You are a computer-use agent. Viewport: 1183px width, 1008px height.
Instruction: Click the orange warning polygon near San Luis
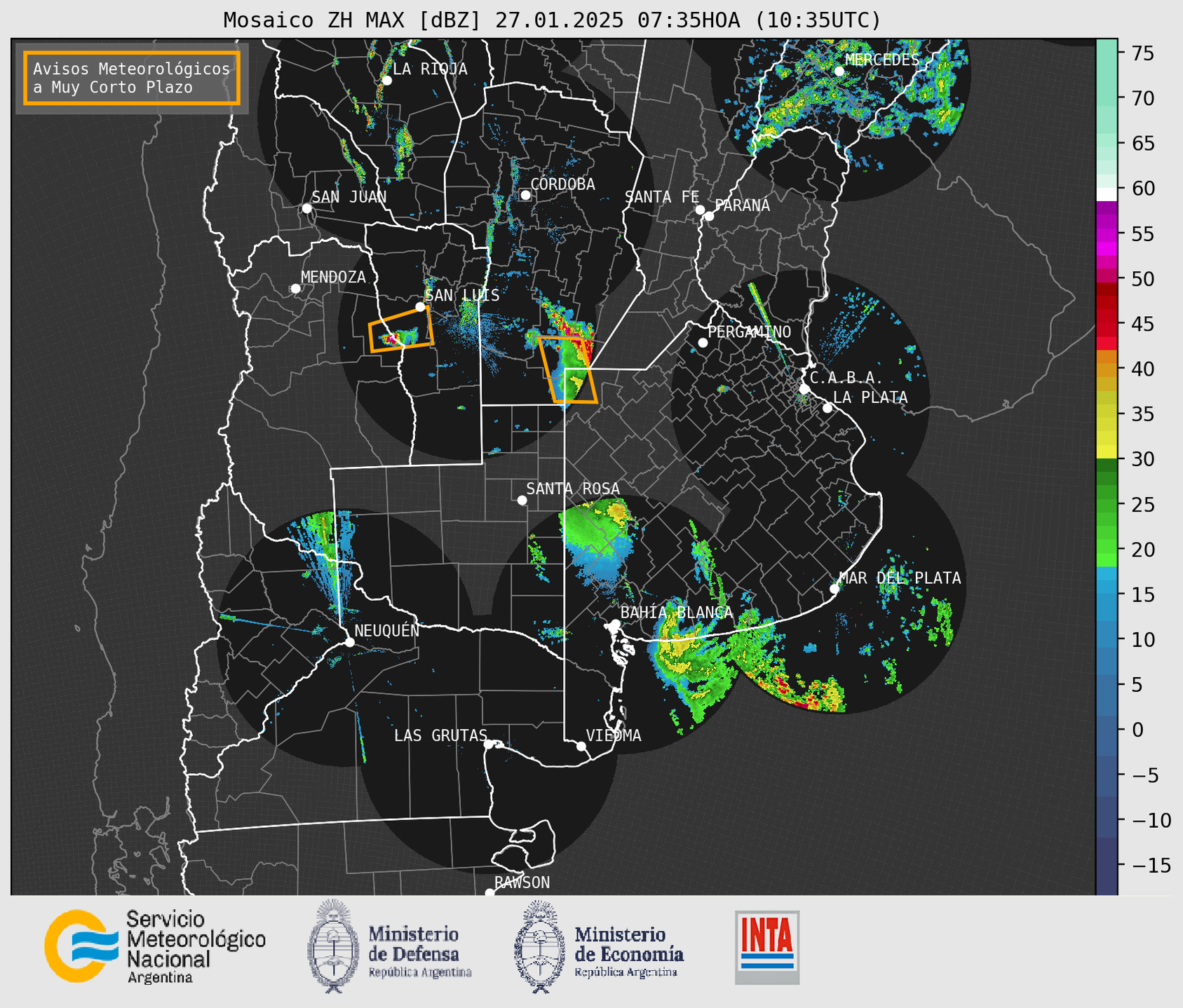401,328
